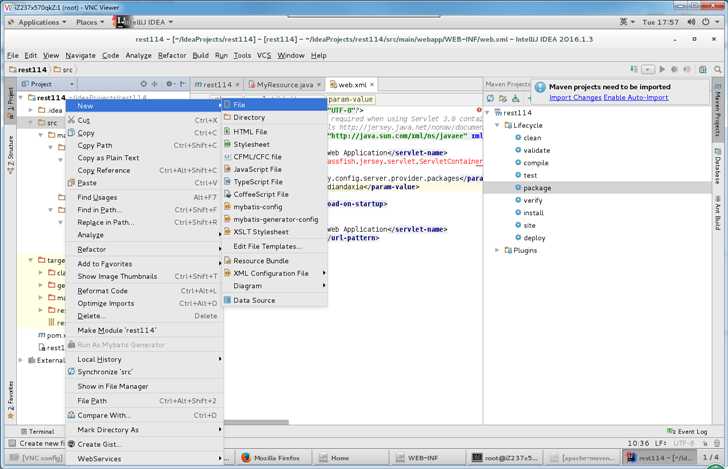Open the Database side tab
The height and width of the screenshot is (469, 728).
pyautogui.click(x=718, y=167)
